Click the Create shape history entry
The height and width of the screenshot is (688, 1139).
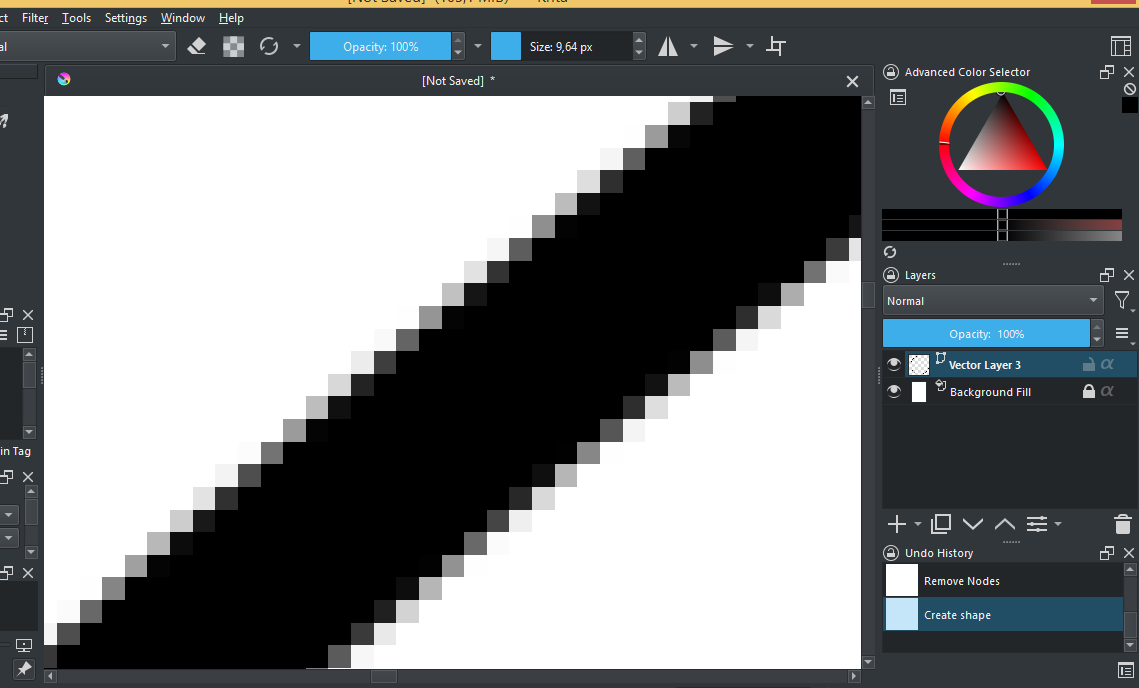click(957, 615)
